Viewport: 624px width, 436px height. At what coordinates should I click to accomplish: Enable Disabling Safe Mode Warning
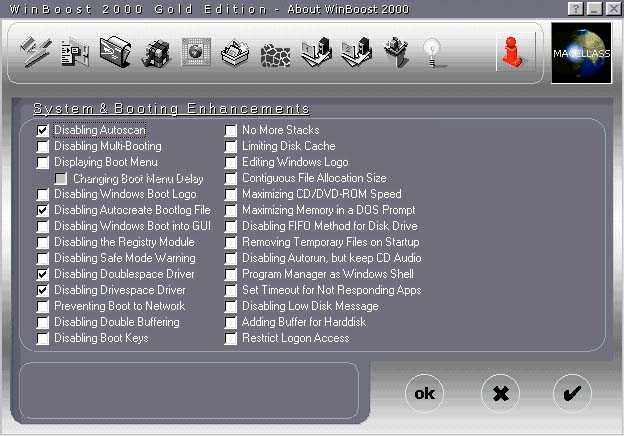pyautogui.click(x=43, y=259)
